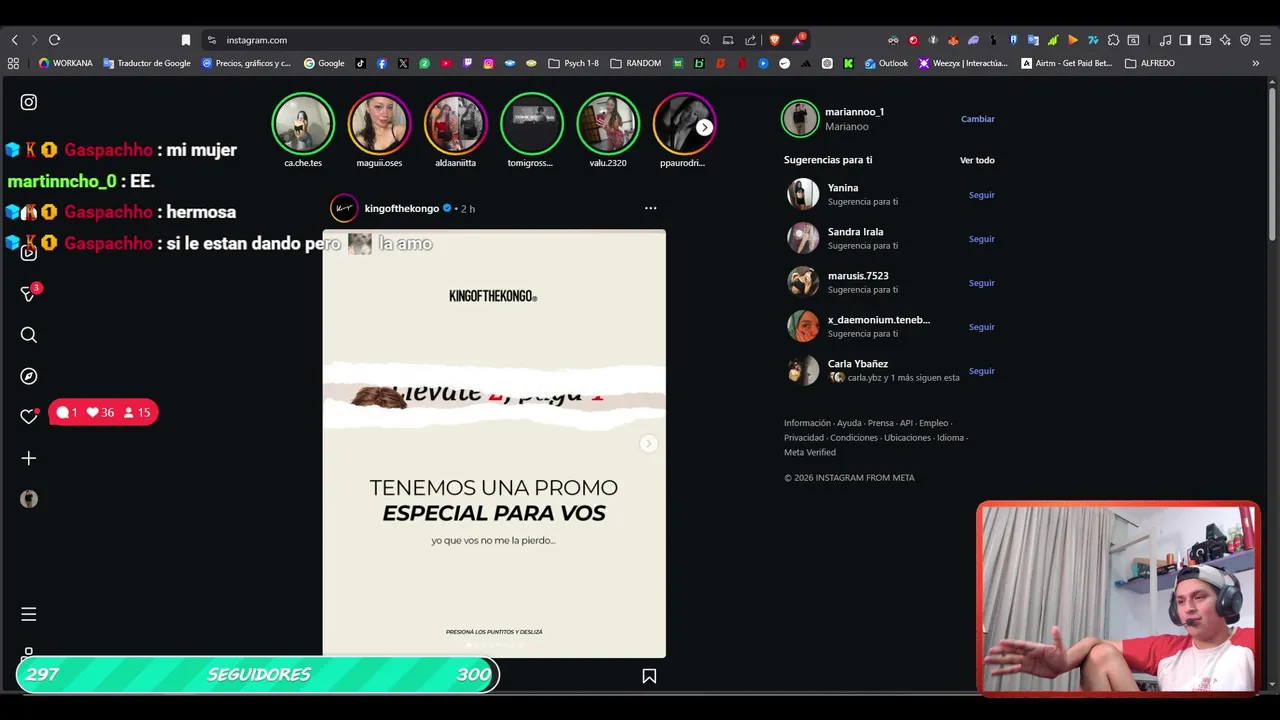The height and width of the screenshot is (720, 1280).
Task: Open Brave Shields lion icon
Action: click(x=774, y=40)
